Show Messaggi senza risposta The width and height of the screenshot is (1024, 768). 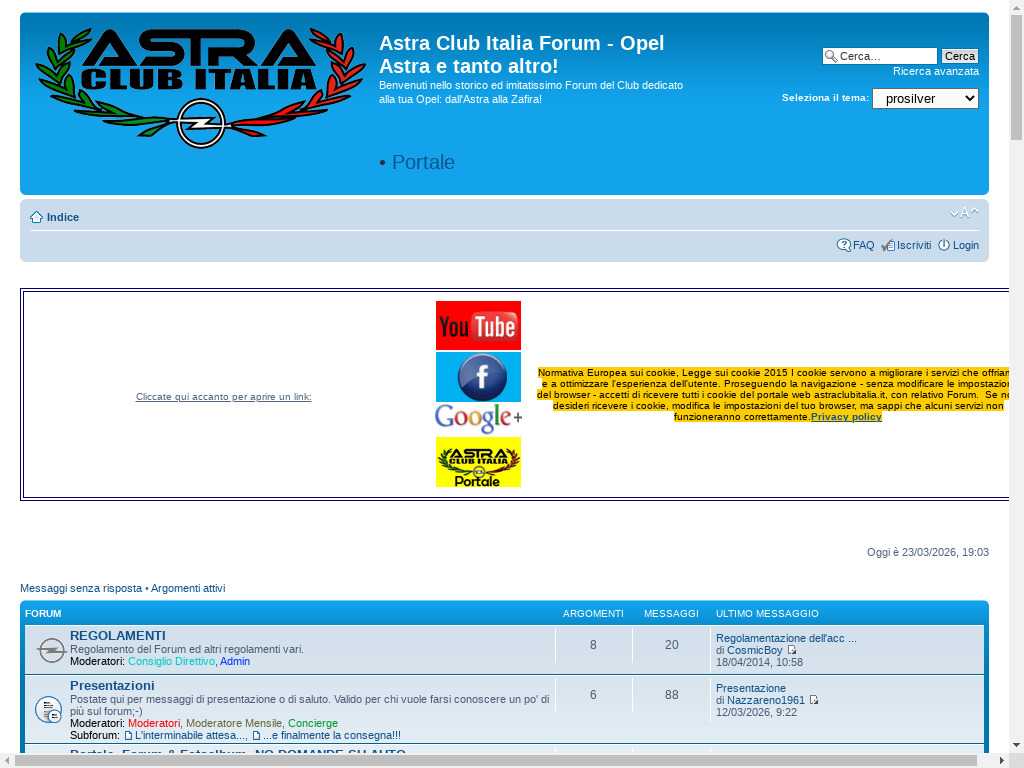pos(81,588)
